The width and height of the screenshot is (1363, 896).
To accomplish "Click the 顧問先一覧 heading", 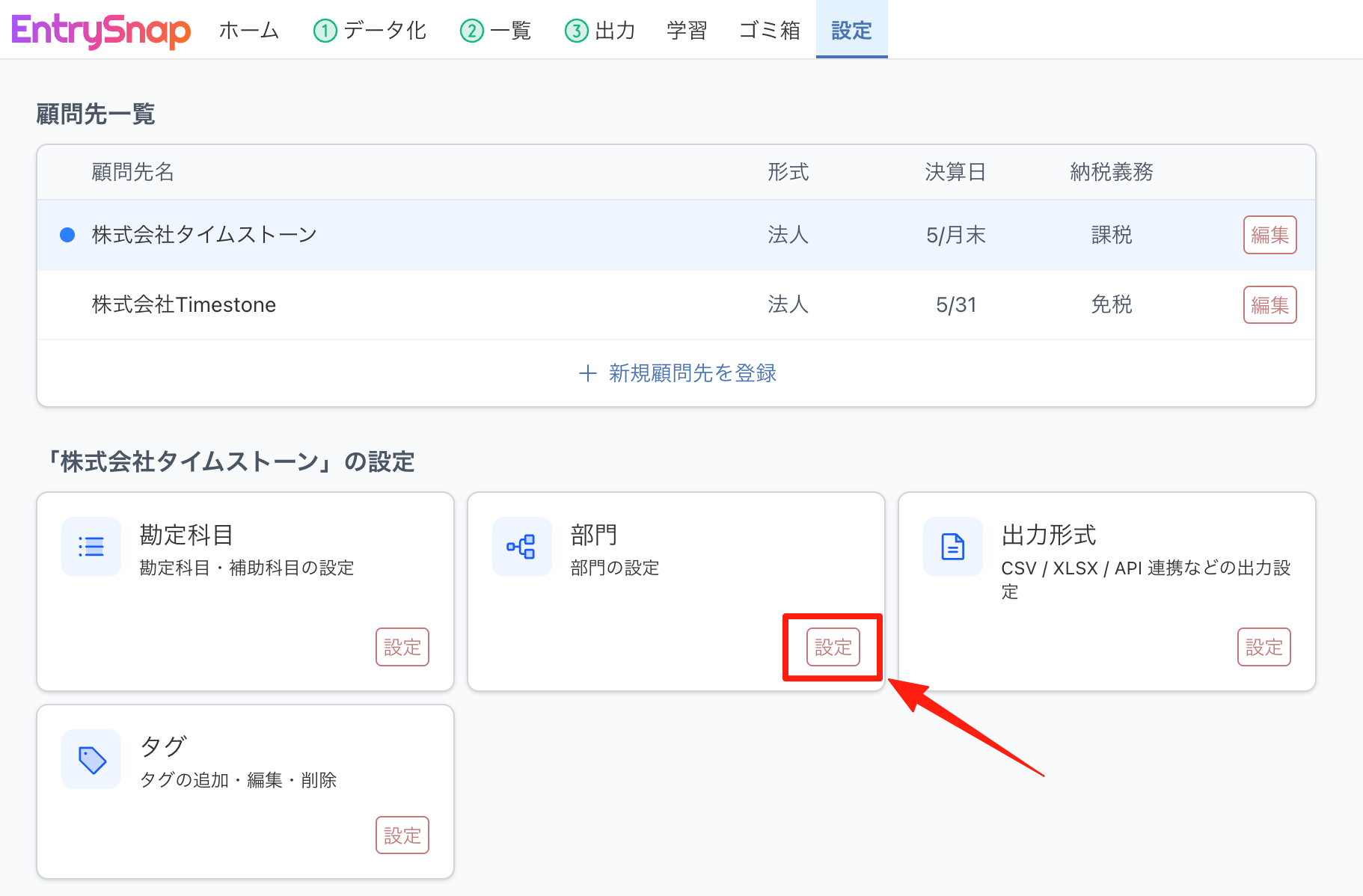I will [x=96, y=114].
